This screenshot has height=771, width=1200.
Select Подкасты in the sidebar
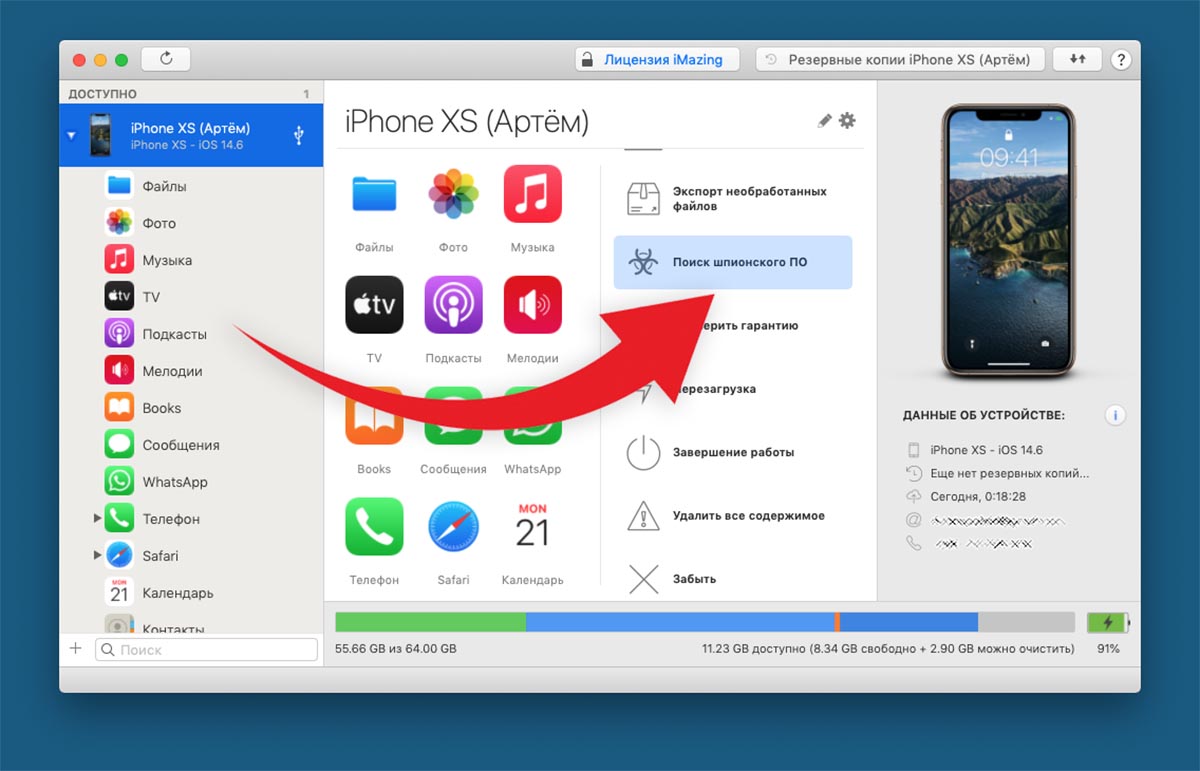pos(192,334)
